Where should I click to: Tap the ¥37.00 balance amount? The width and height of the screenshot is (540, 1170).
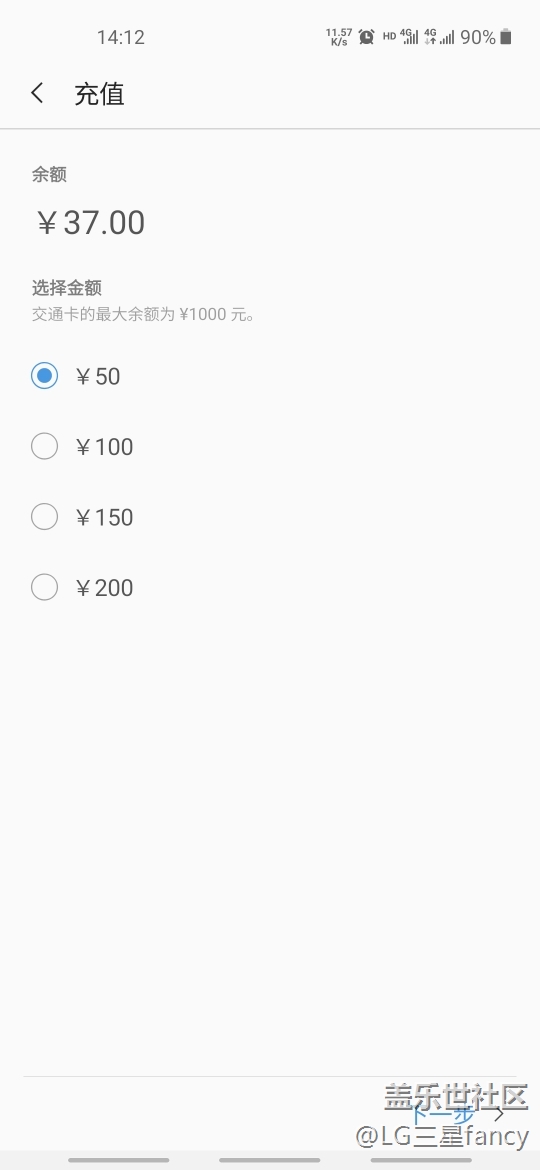(91, 222)
